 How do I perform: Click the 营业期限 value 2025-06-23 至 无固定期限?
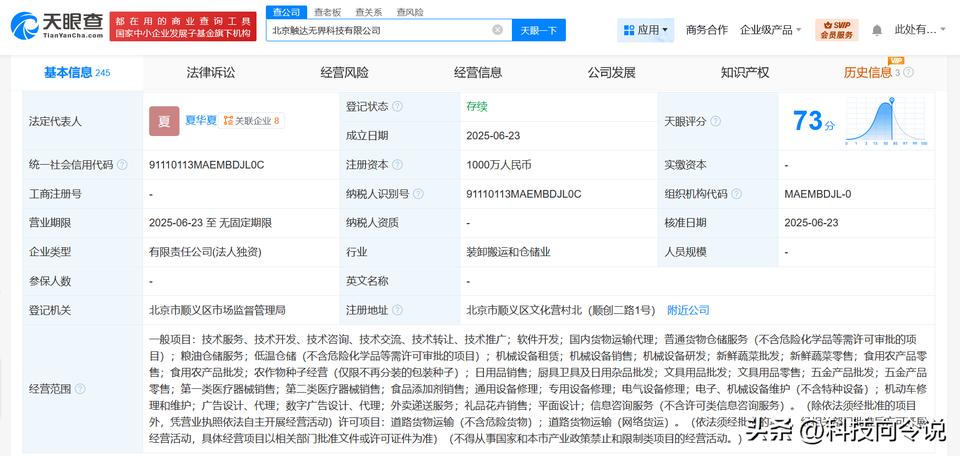point(210,223)
